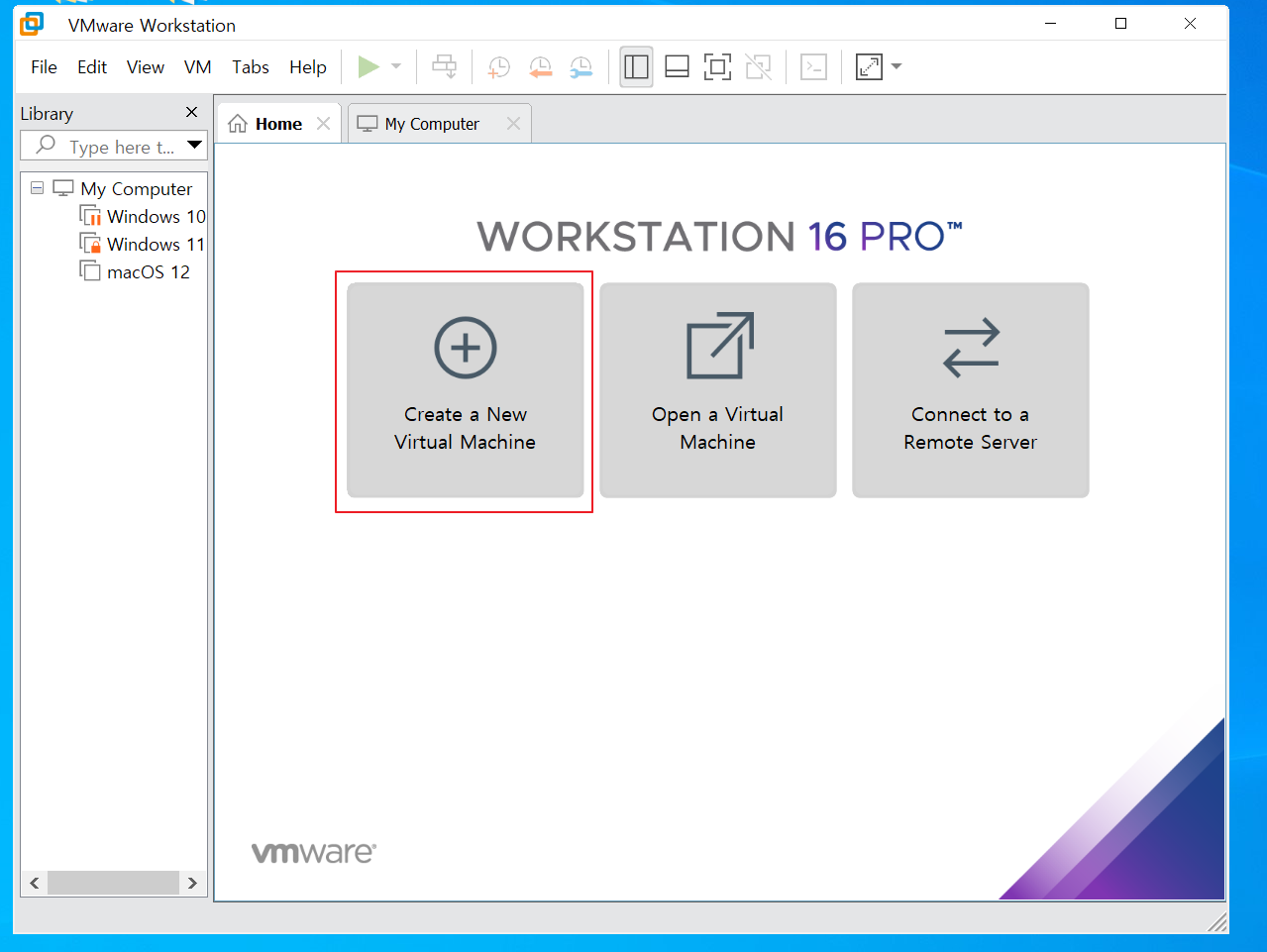
Task: Click the library scrollbar left arrow
Action: 35,883
